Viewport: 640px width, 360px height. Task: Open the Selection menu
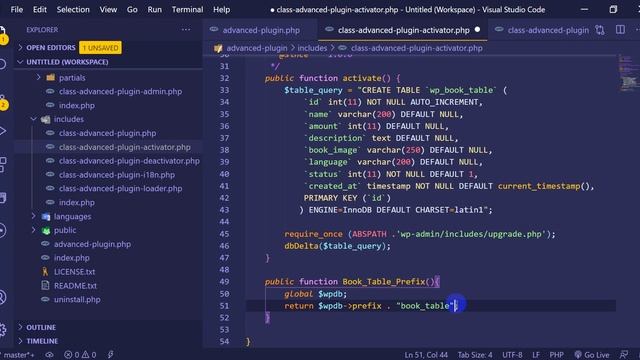pyautogui.click(x=73, y=9)
